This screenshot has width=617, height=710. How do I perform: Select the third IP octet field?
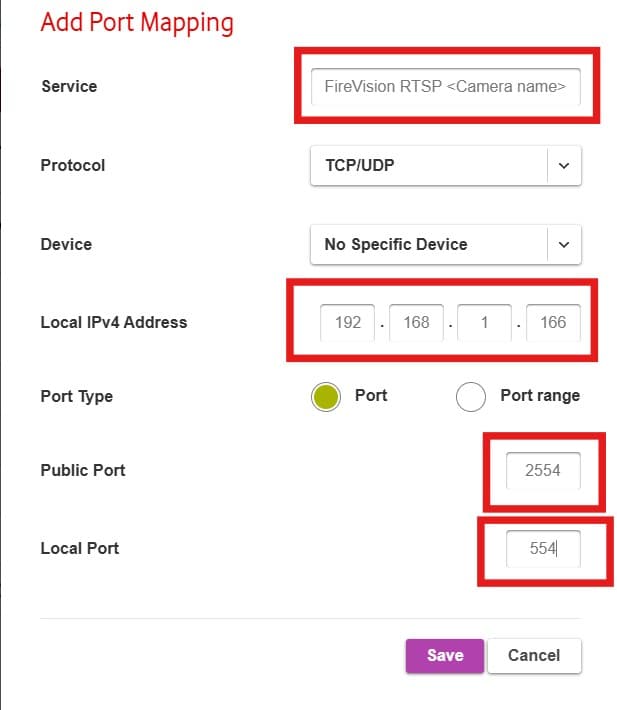[x=484, y=322]
